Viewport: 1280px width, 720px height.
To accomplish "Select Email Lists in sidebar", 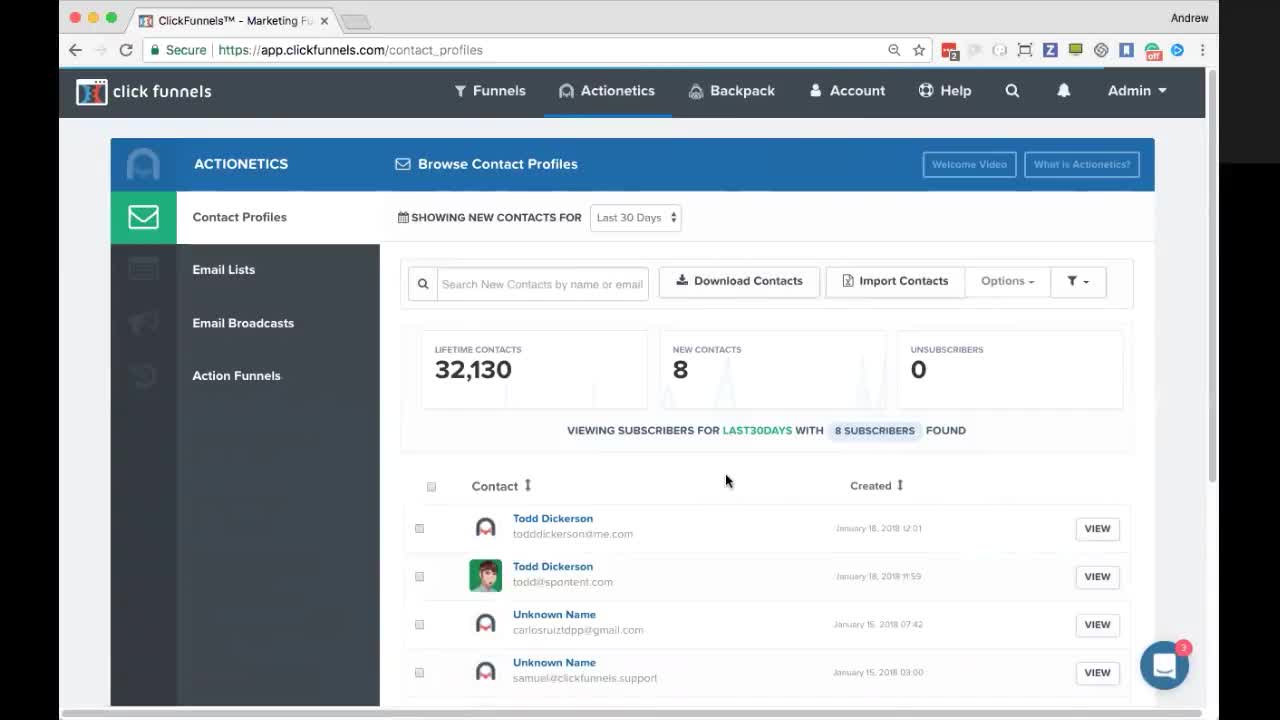I will point(223,270).
